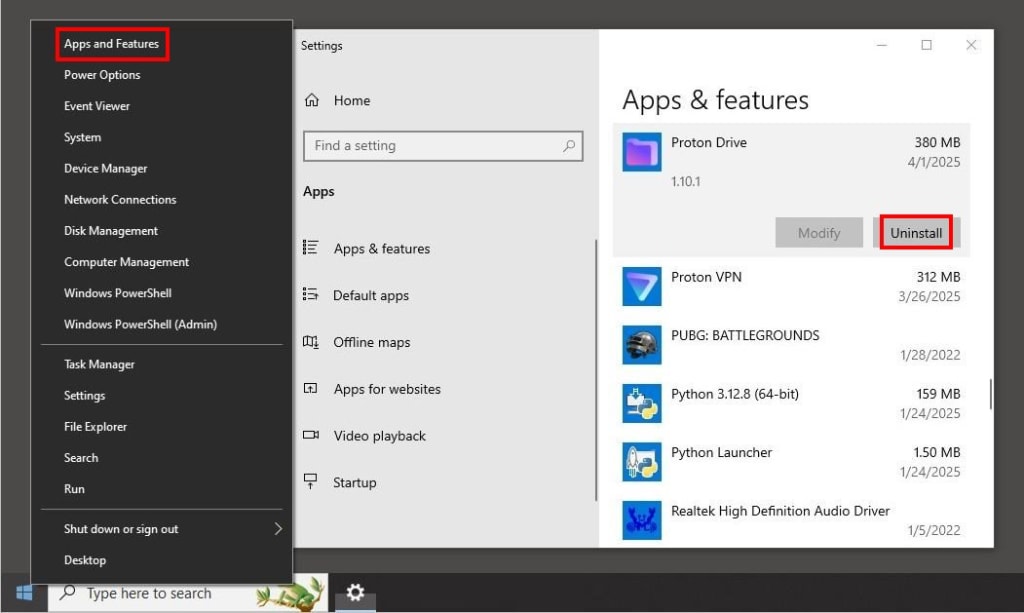Click the magnifier icon in Find a setting
Screen dimensions: 1024x613
click(x=569, y=146)
